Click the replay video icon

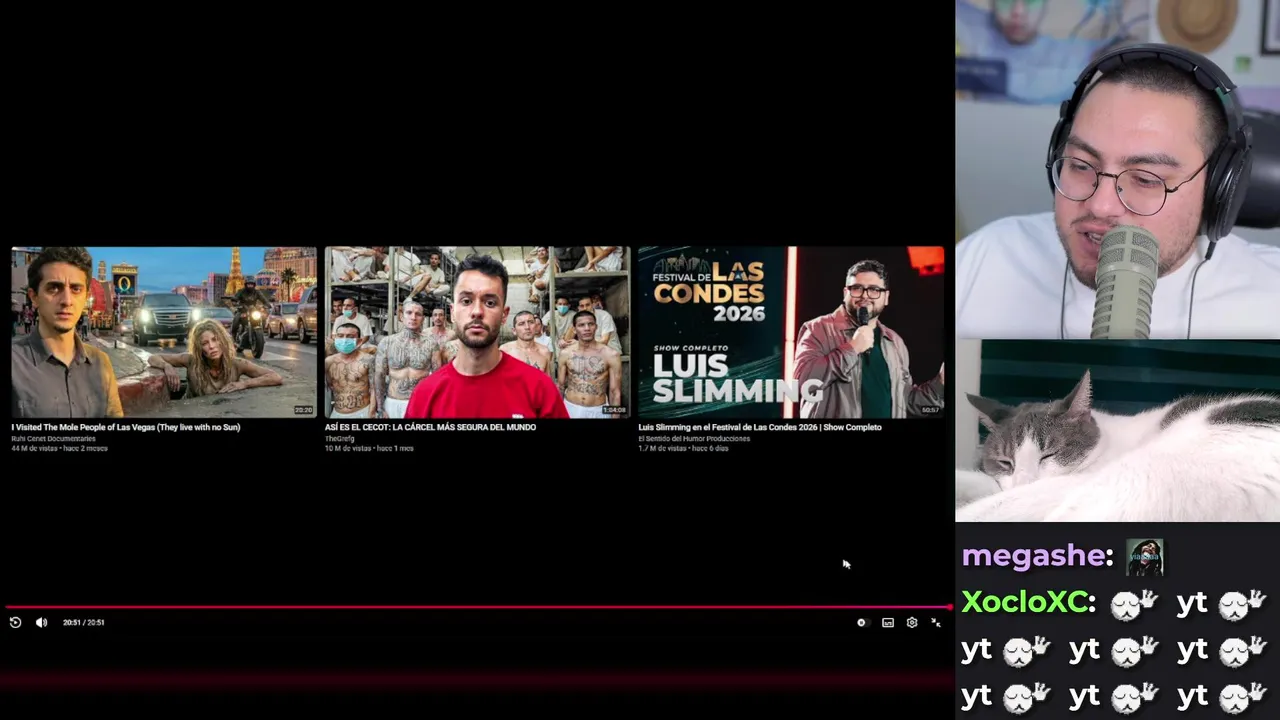[15, 622]
